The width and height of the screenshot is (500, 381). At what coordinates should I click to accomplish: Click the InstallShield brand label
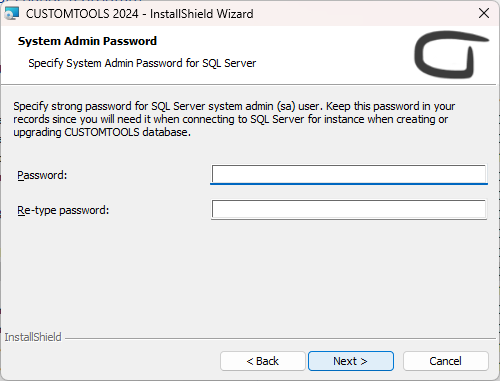[33, 337]
